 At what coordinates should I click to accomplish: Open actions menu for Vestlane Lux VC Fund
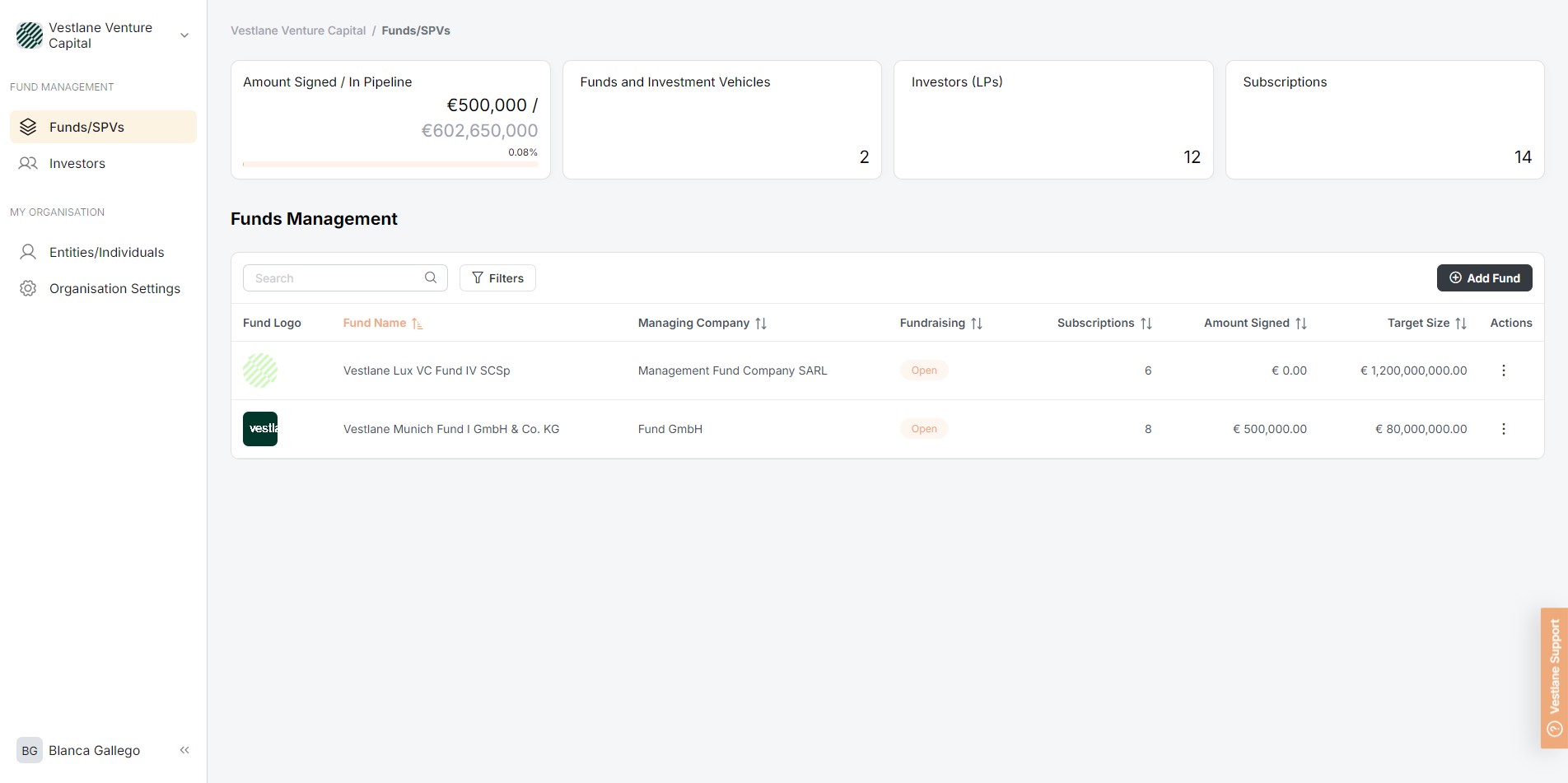[1504, 371]
